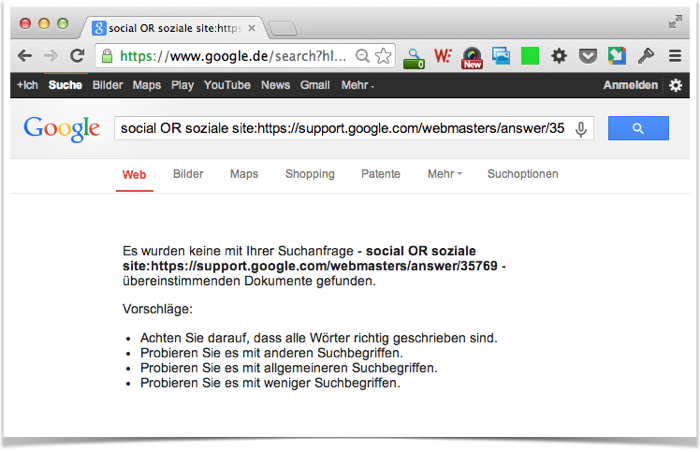Image resolution: width=700 pixels, height=452 pixels.
Task: Click the blue magnifier search button
Action: pos(638,128)
